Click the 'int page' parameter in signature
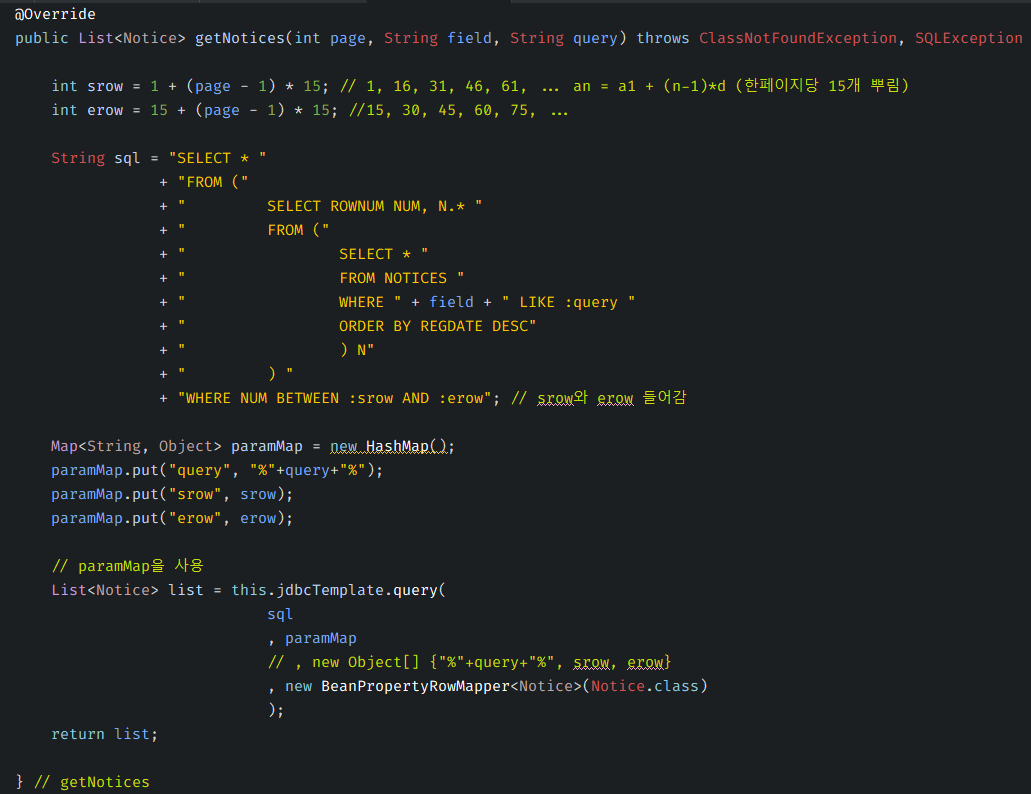Image resolution: width=1031 pixels, height=794 pixels. coord(329,38)
